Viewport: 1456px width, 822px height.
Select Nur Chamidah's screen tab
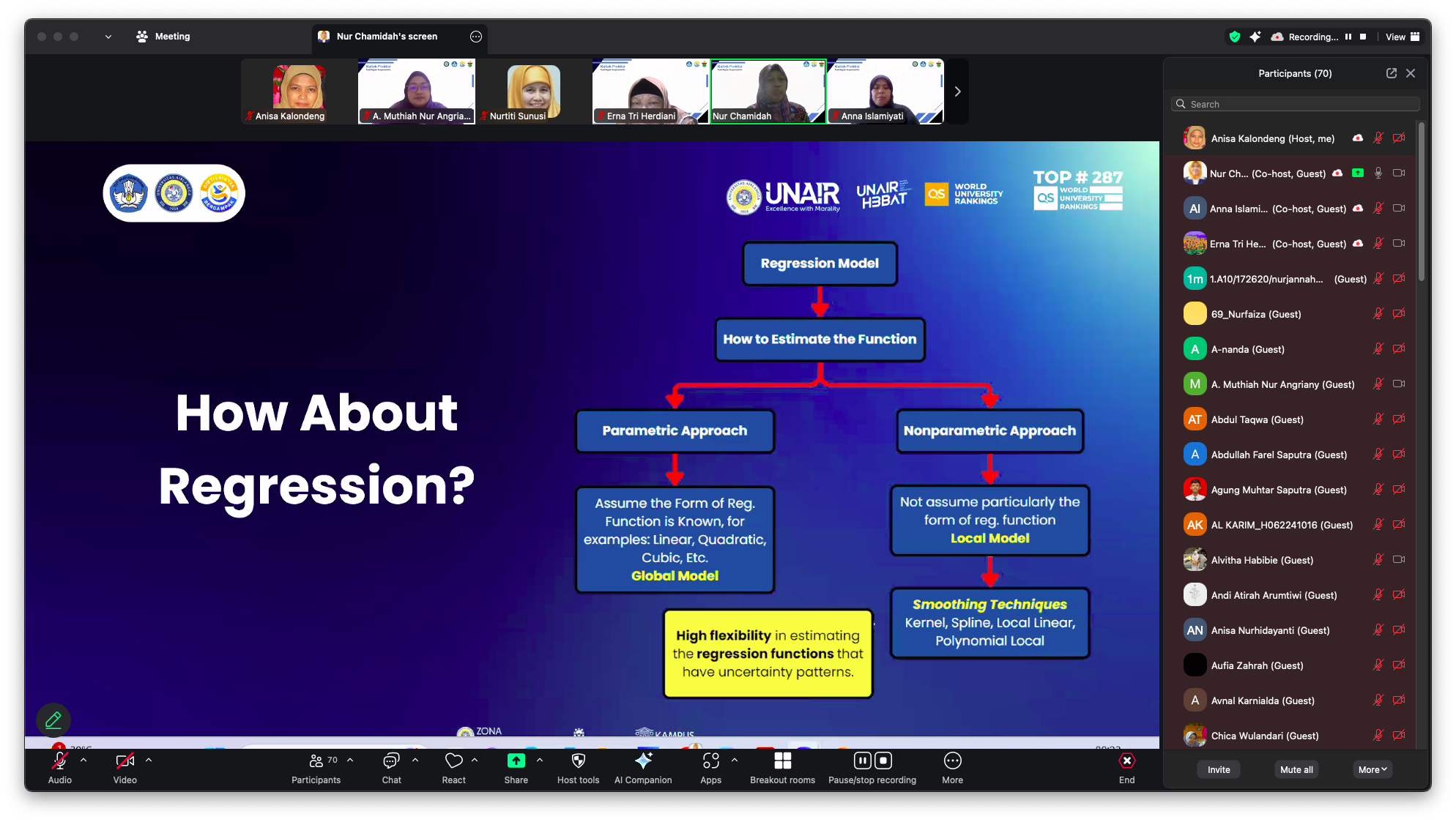click(x=387, y=37)
